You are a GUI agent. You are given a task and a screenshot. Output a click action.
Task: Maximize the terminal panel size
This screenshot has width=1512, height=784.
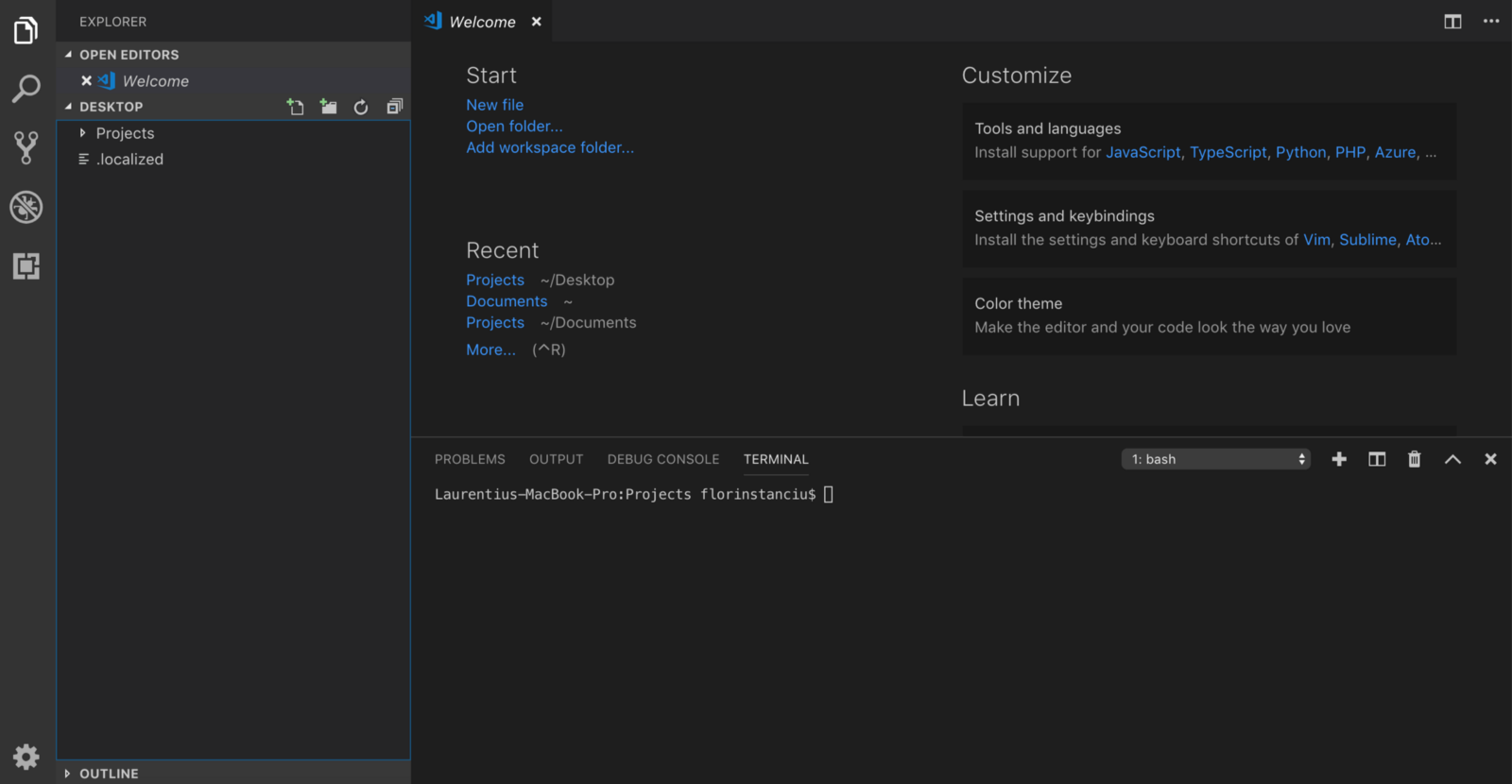point(1452,459)
